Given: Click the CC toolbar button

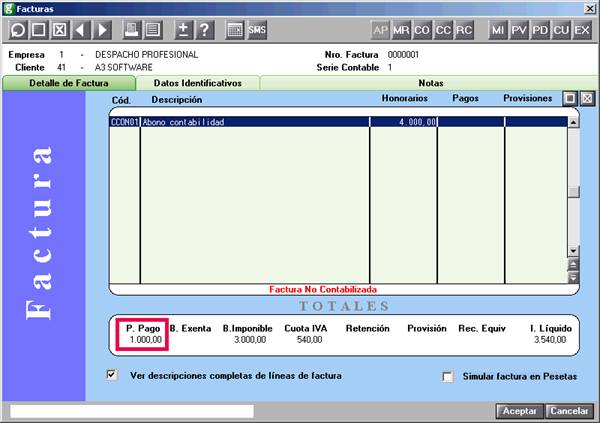Looking at the screenshot, I should pos(443,30).
